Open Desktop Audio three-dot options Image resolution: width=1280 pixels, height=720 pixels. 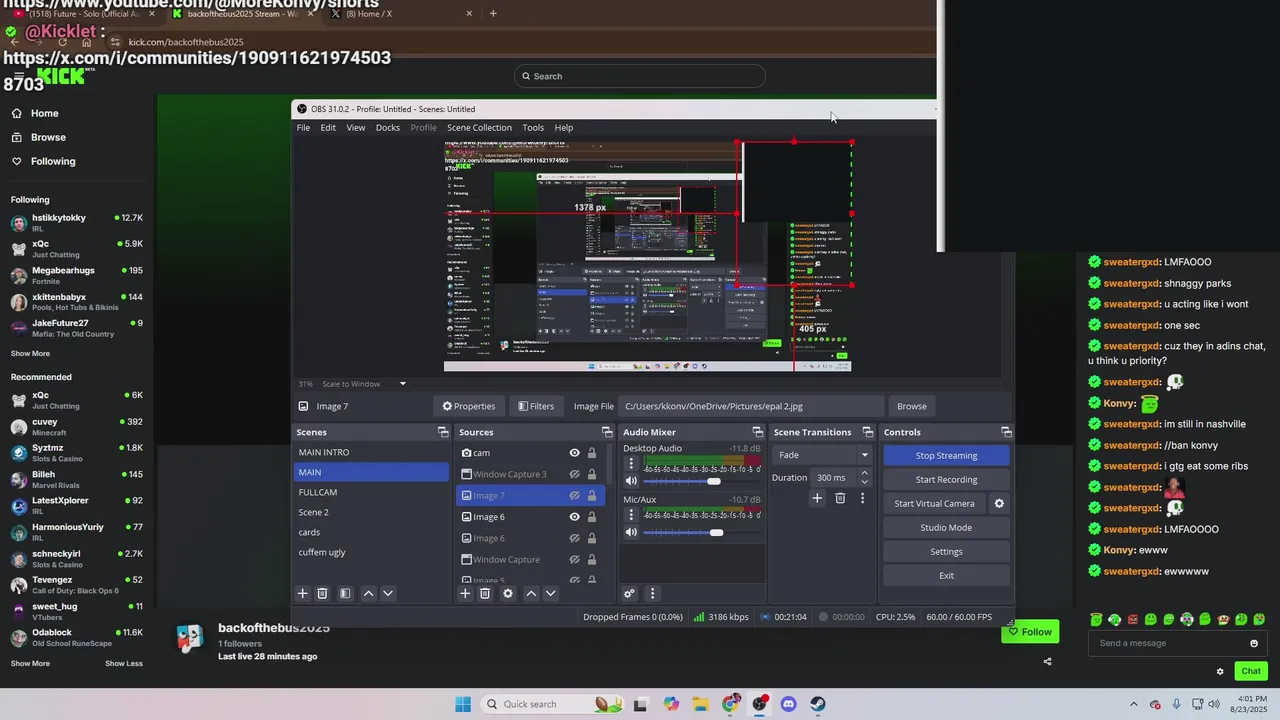(x=631, y=465)
